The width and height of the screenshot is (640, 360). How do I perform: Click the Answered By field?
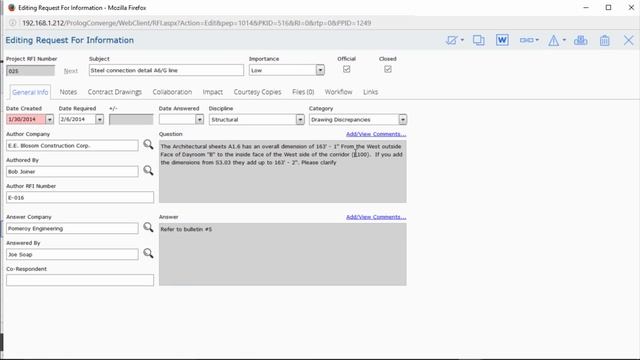click(x=72, y=254)
